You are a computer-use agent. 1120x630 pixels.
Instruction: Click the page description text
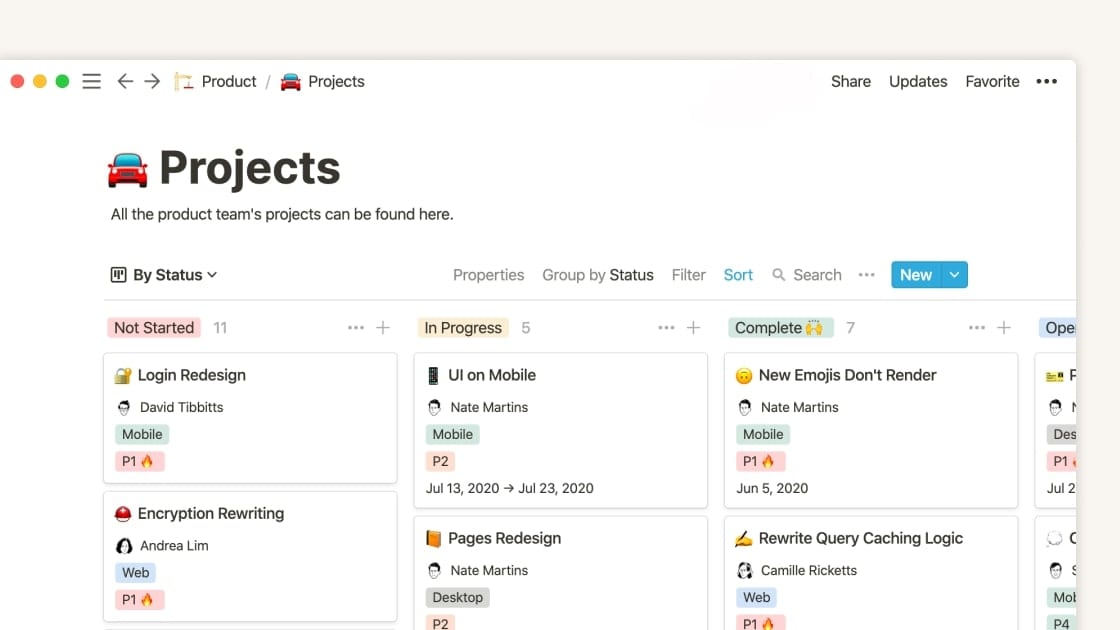(282, 214)
